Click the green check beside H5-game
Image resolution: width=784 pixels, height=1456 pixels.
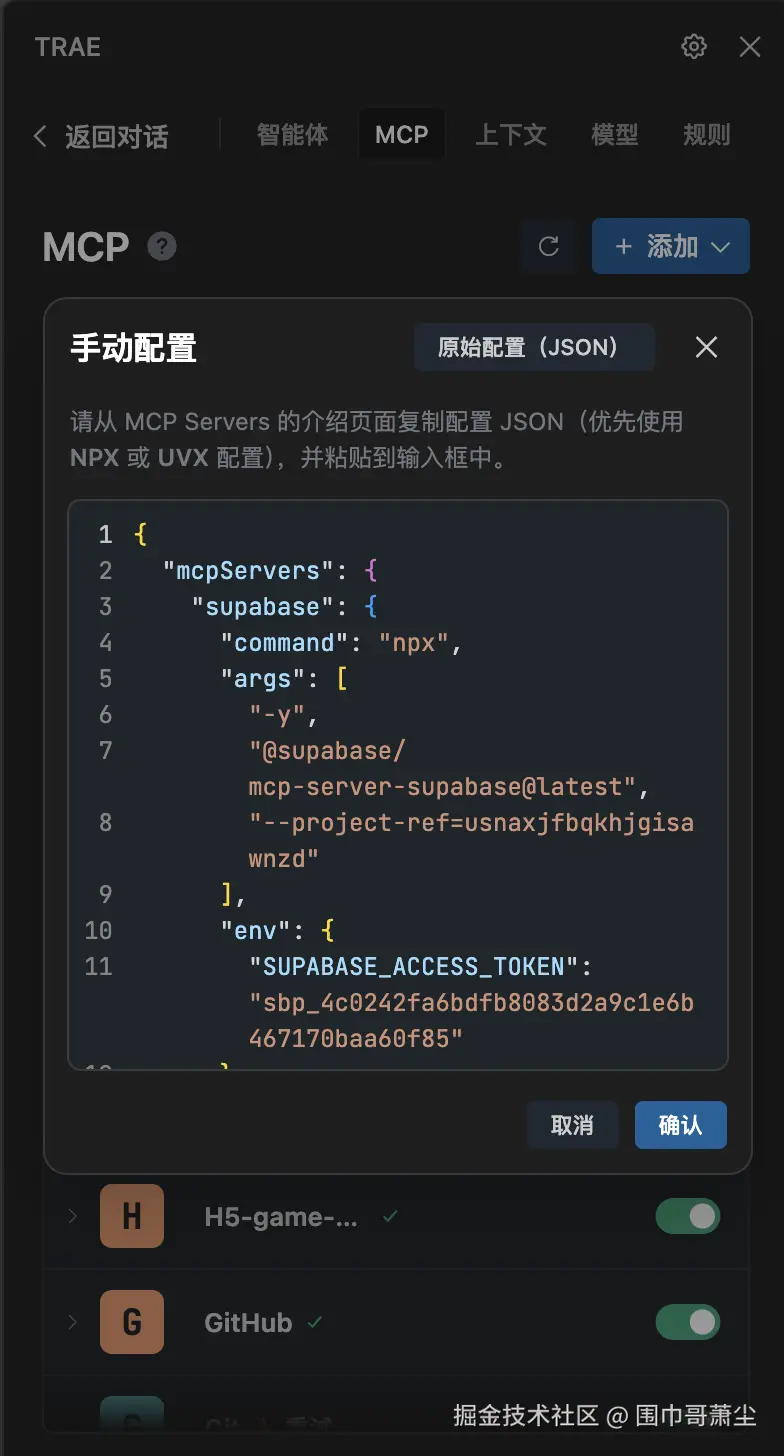[x=390, y=1216]
